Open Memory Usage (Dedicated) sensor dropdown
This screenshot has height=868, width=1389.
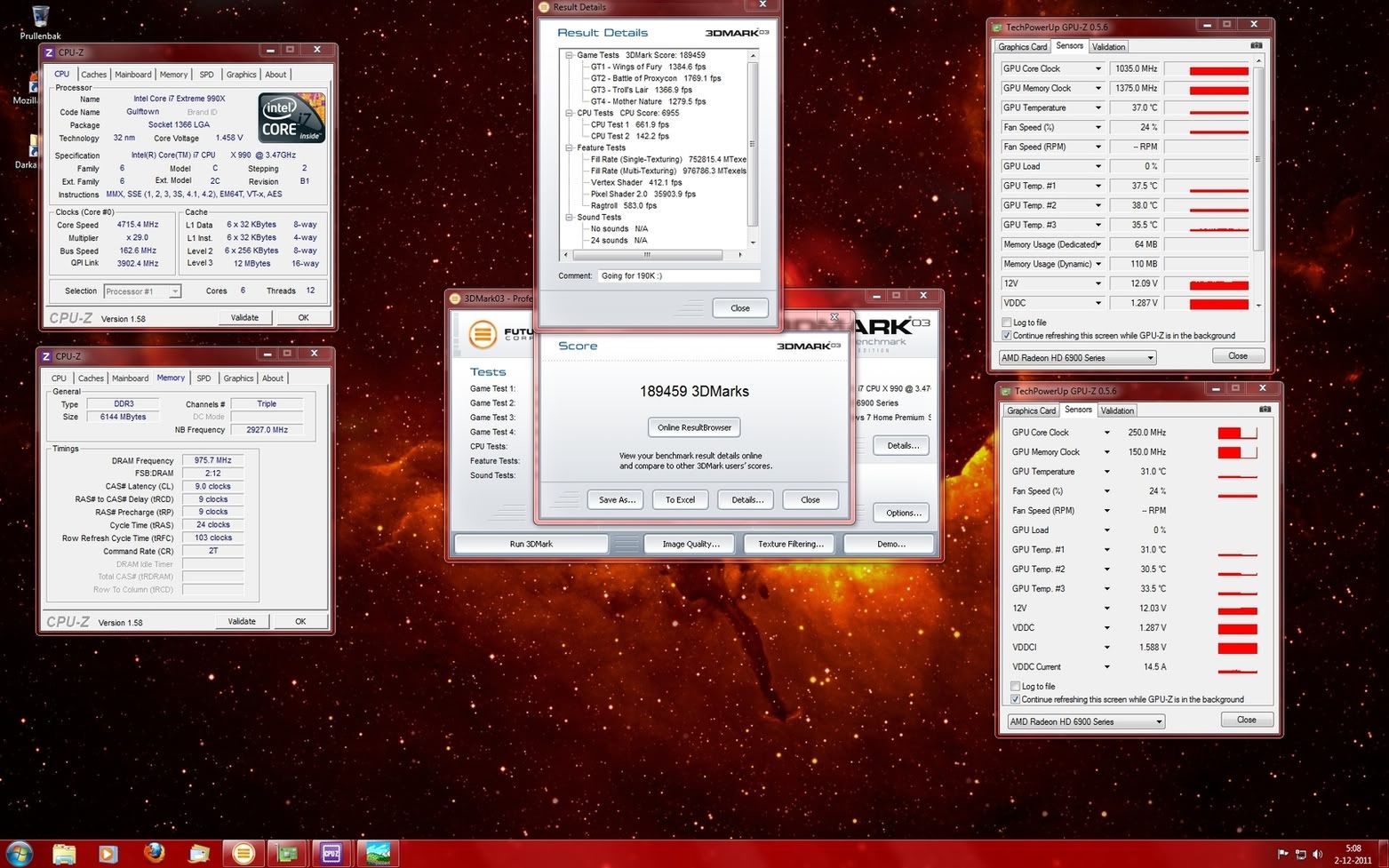point(1098,244)
